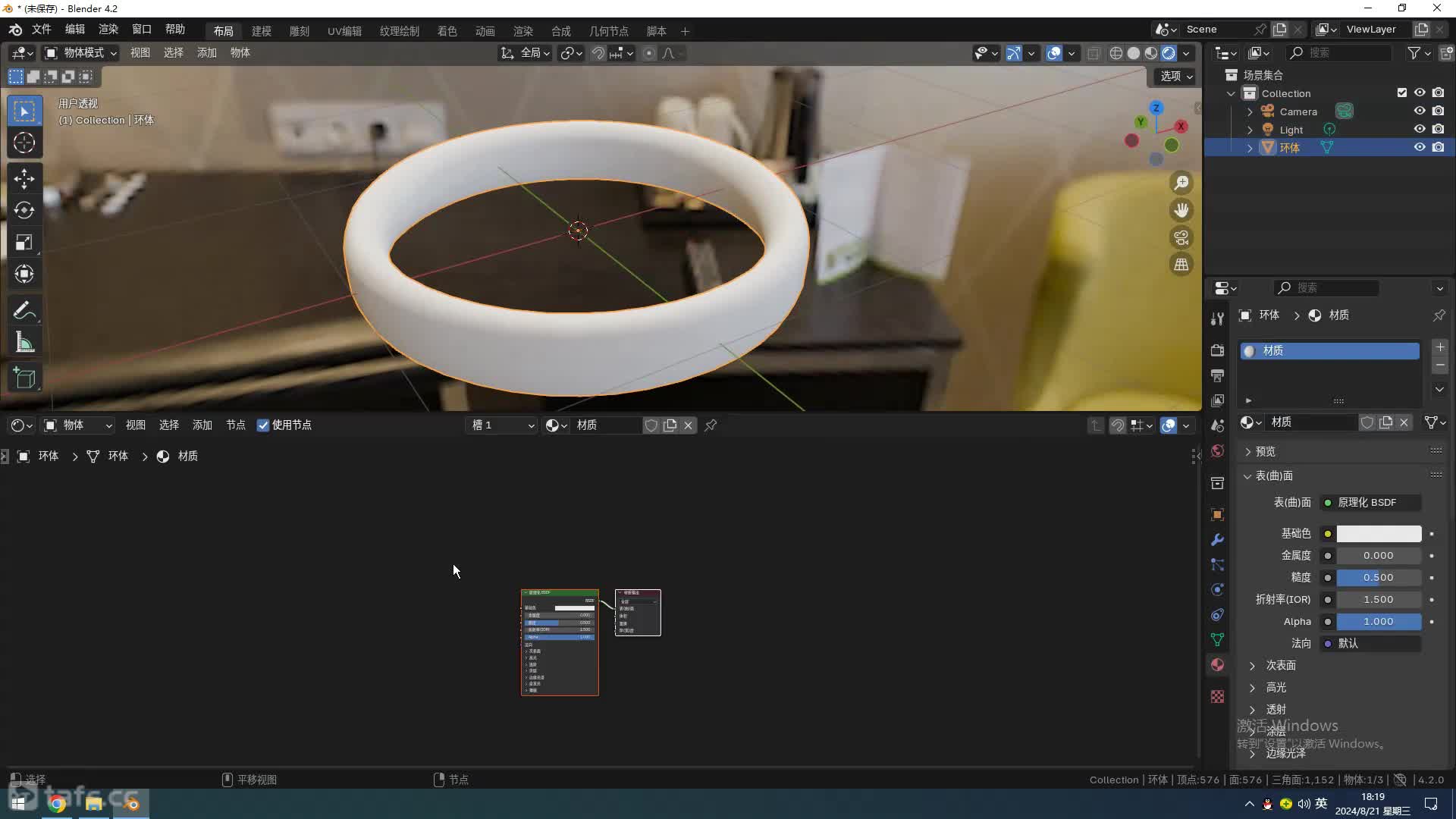The width and height of the screenshot is (1456, 819).
Task: Hide the Camera in viewport
Action: pos(1420,111)
